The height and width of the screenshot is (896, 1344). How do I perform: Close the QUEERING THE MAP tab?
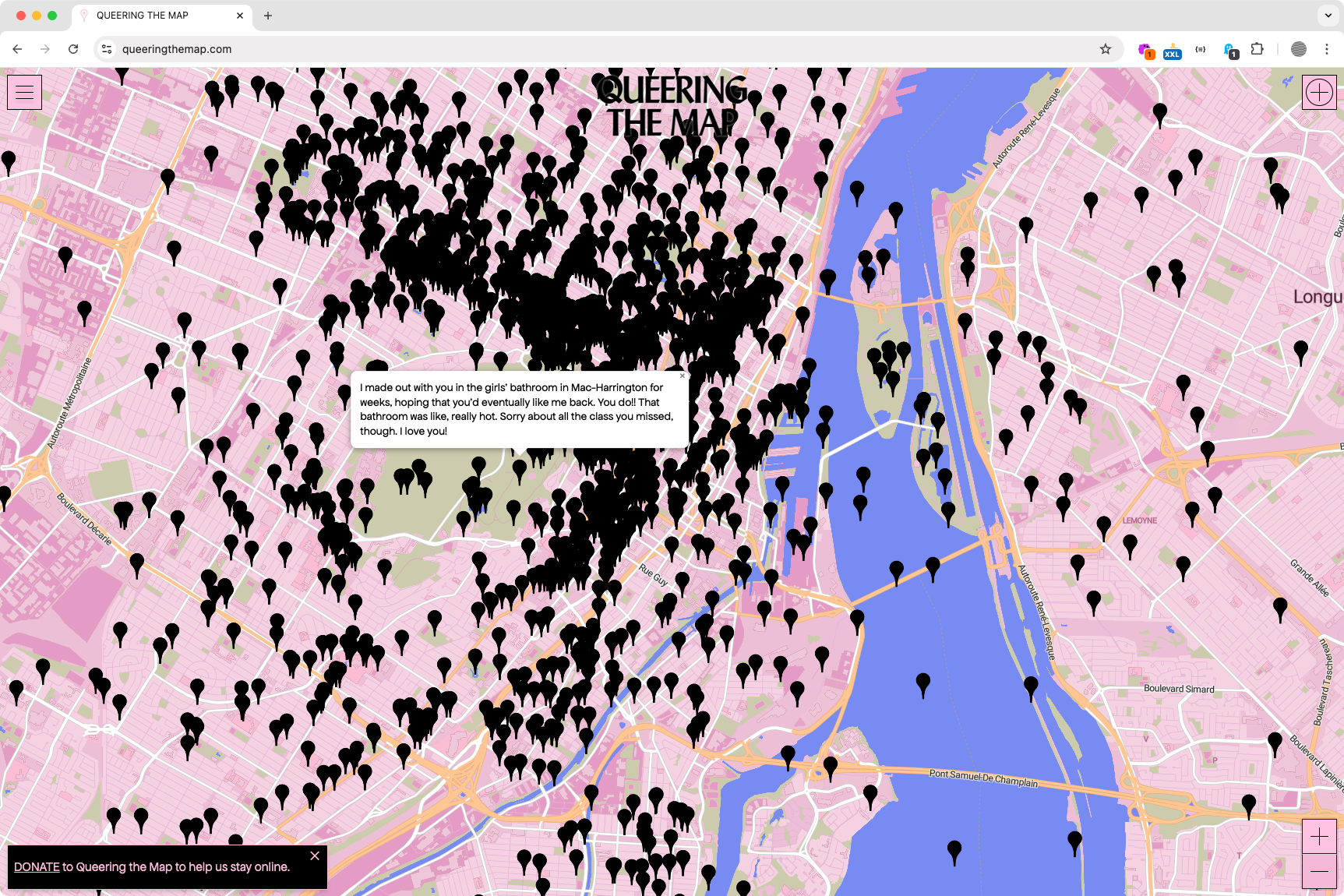pos(240,16)
